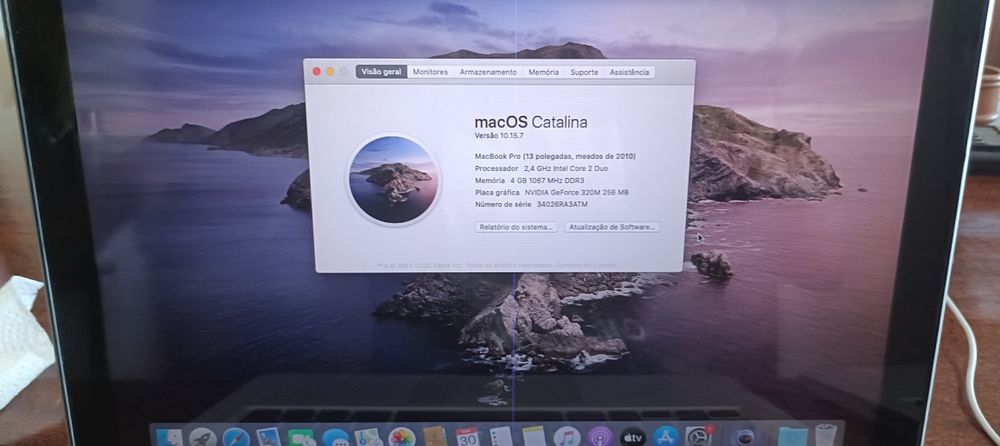This screenshot has width=1000, height=446.
Task: Click Memória 4 GB 1067 MHz DDR3 line
Action: (x=529, y=181)
